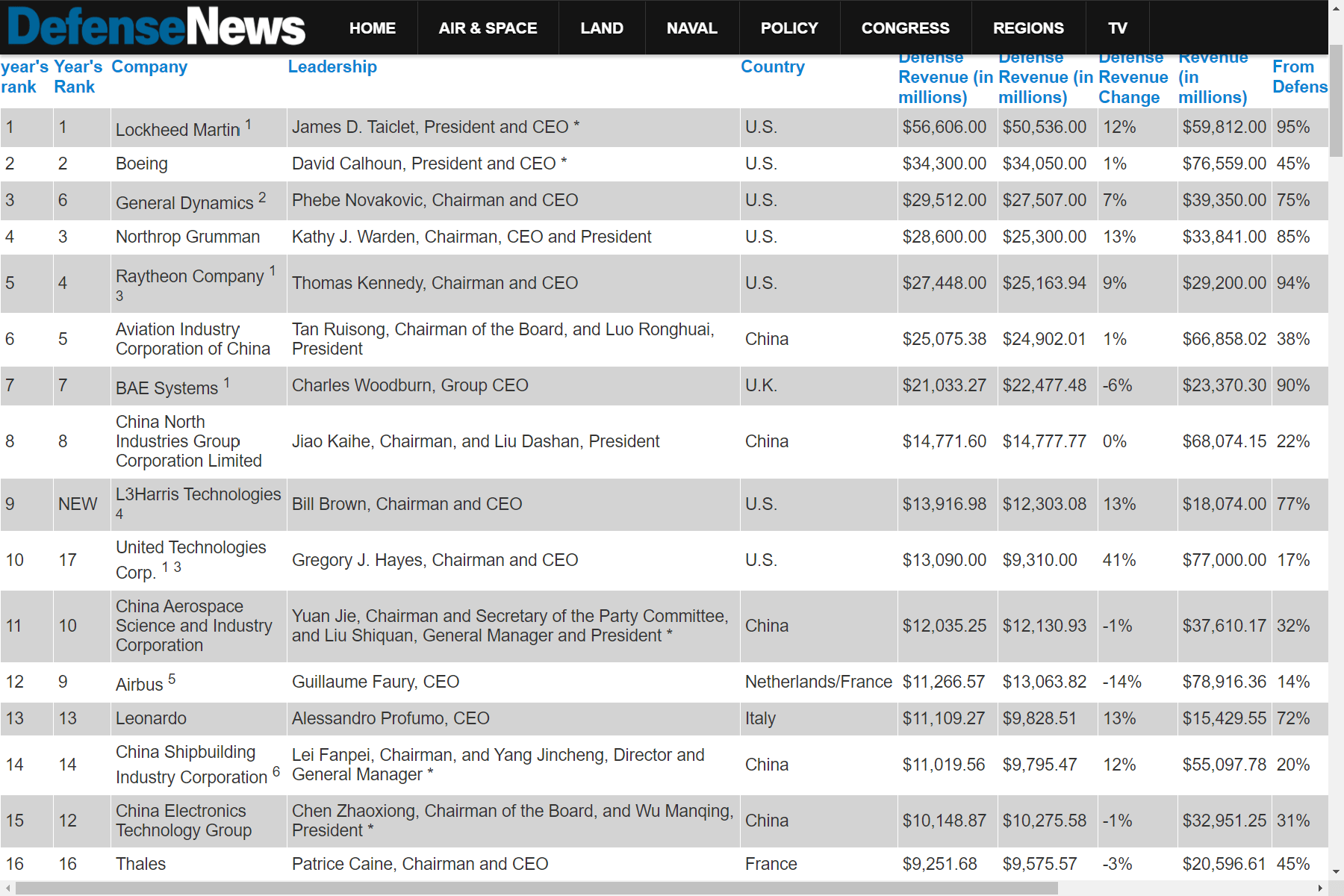This screenshot has width=1344, height=896.
Task: Click Guillaume Faury leadership cell
Action: (513, 682)
